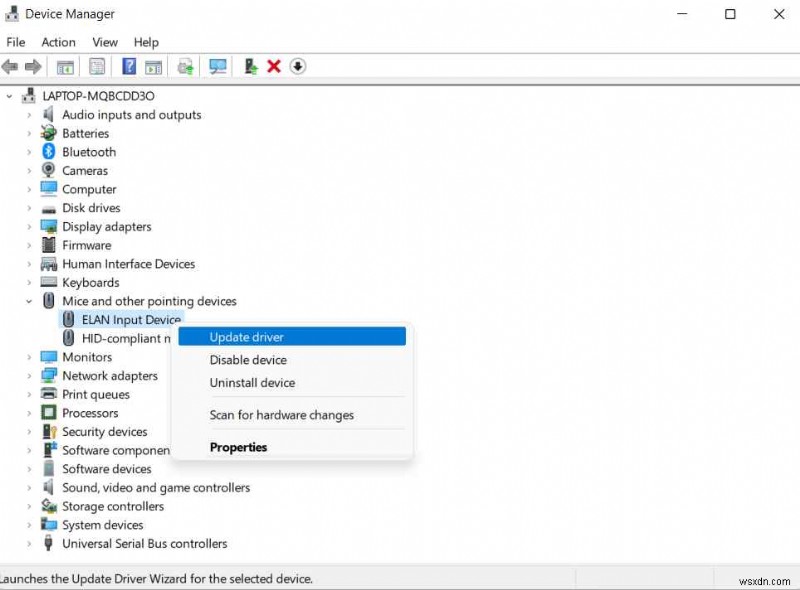Click the Disable device down-arrow toolbar icon
The image size is (800, 590).
click(297, 66)
